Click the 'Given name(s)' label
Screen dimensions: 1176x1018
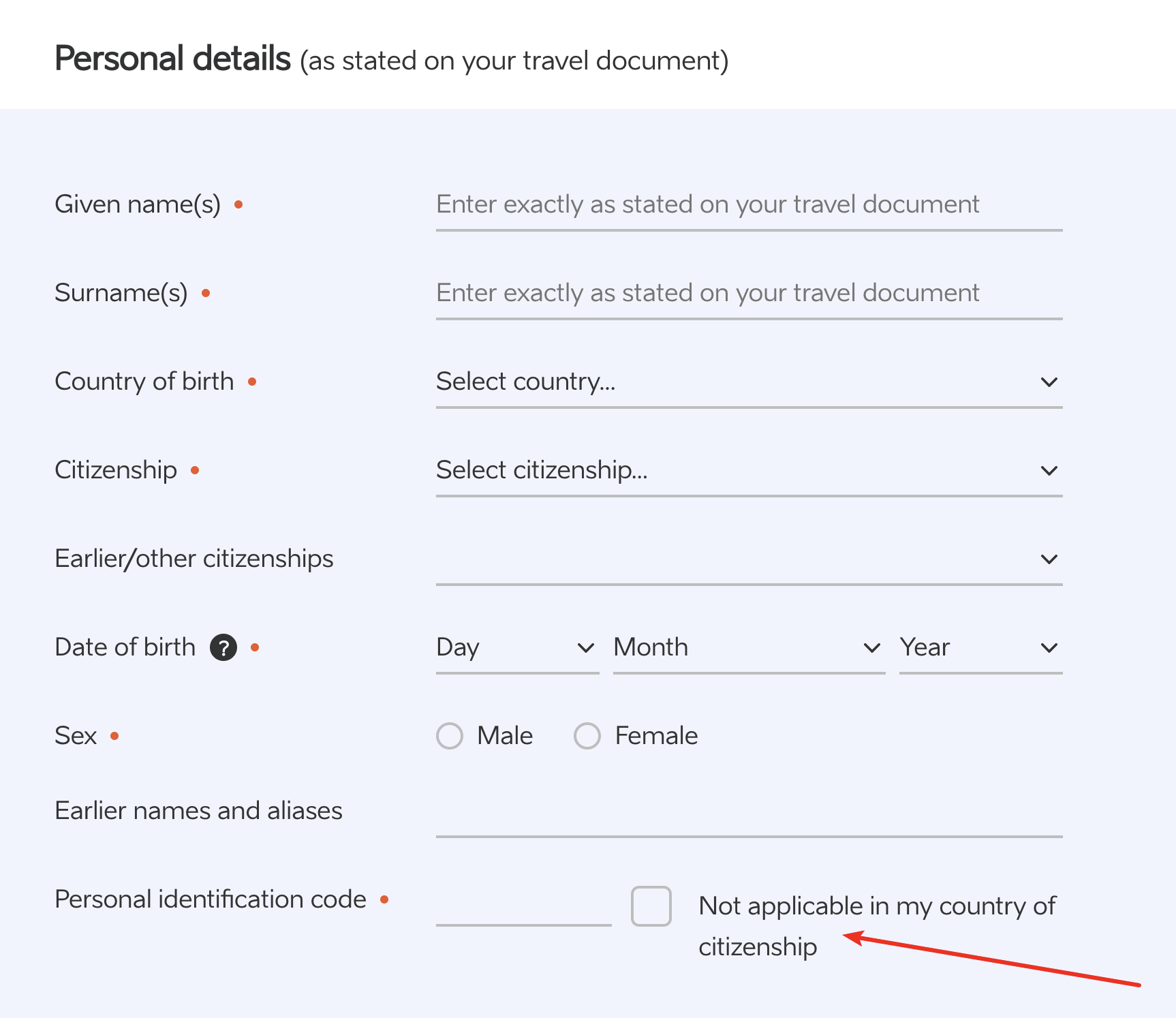[138, 204]
